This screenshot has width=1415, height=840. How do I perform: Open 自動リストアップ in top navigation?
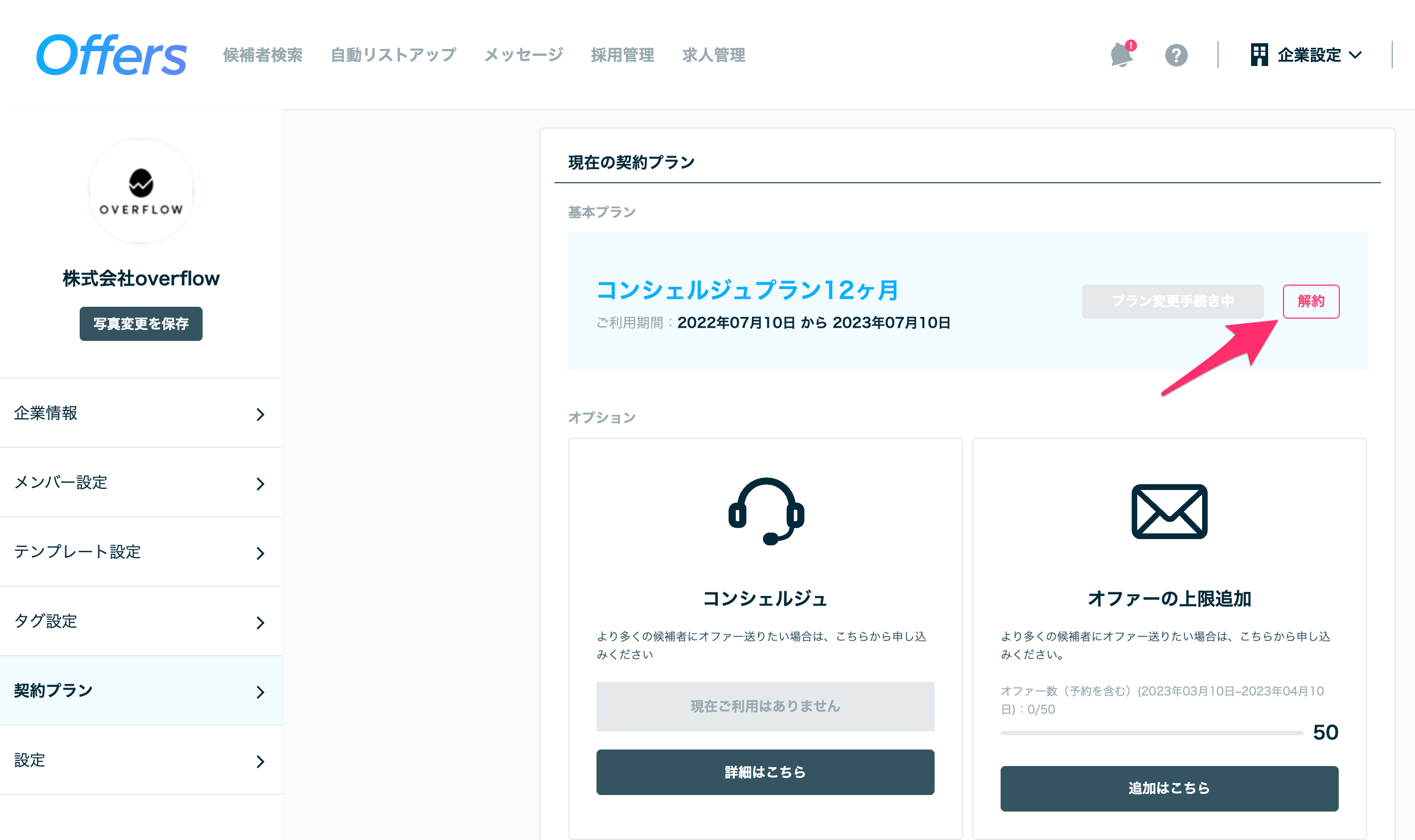(393, 55)
